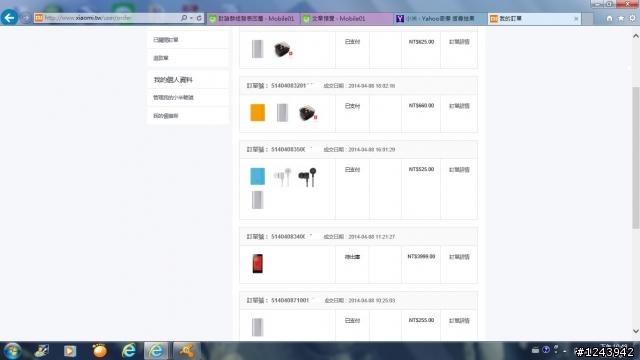Open 訂單詳情 for the NT$625.00 order

pyautogui.click(x=459, y=42)
